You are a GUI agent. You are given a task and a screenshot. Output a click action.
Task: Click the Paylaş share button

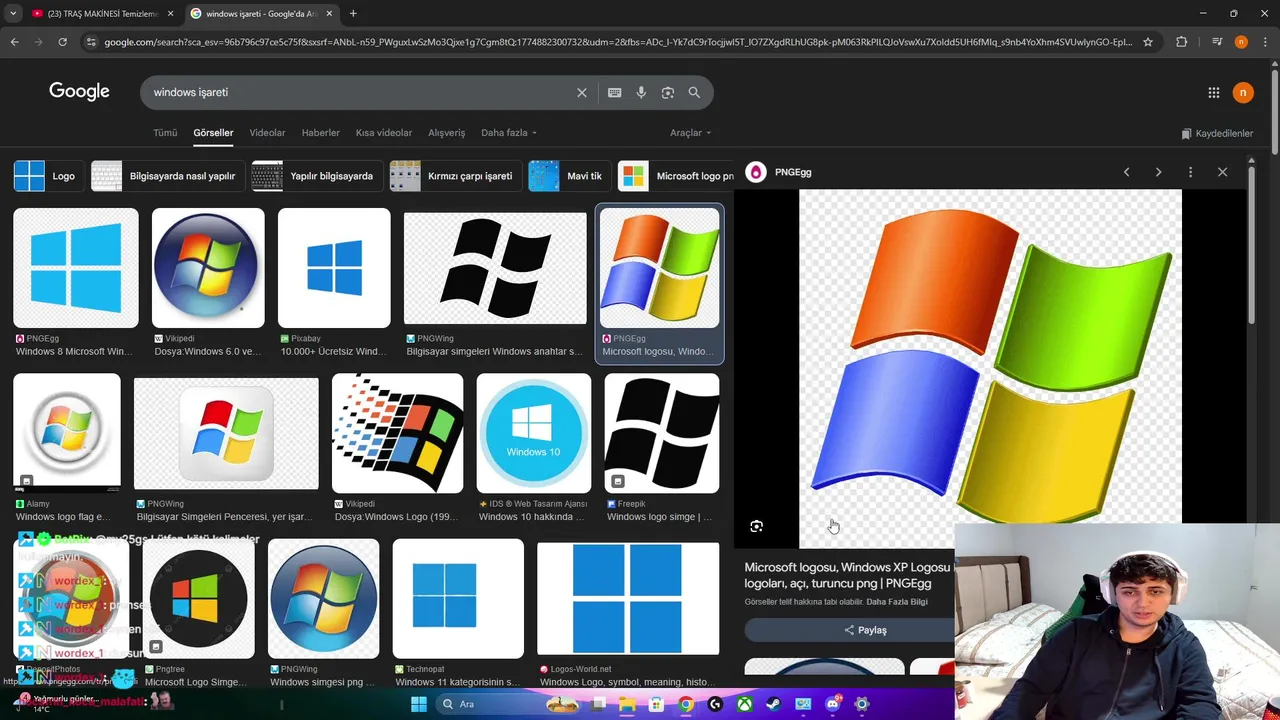point(866,630)
